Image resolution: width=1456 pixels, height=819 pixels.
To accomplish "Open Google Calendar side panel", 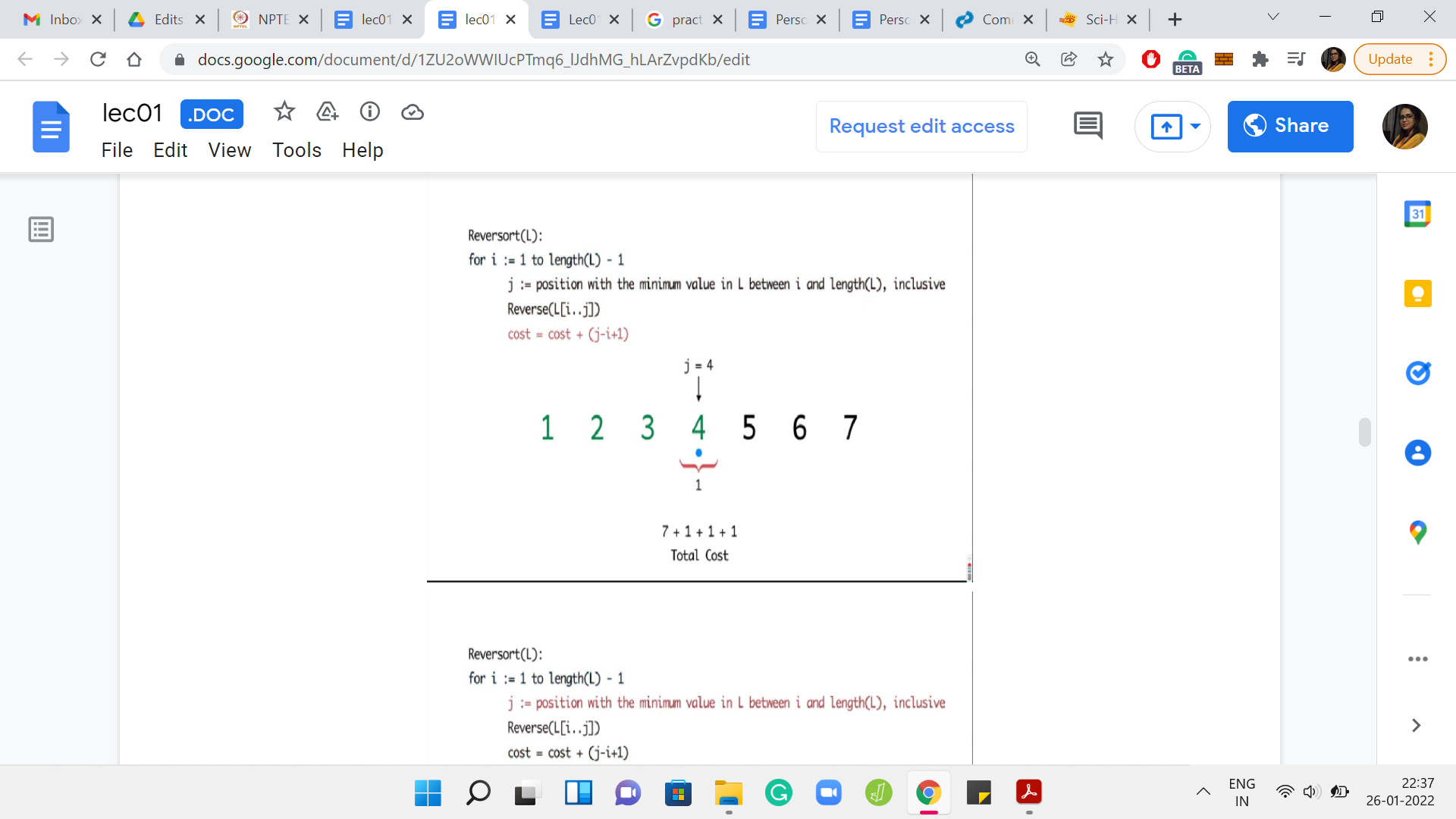I will tap(1417, 214).
